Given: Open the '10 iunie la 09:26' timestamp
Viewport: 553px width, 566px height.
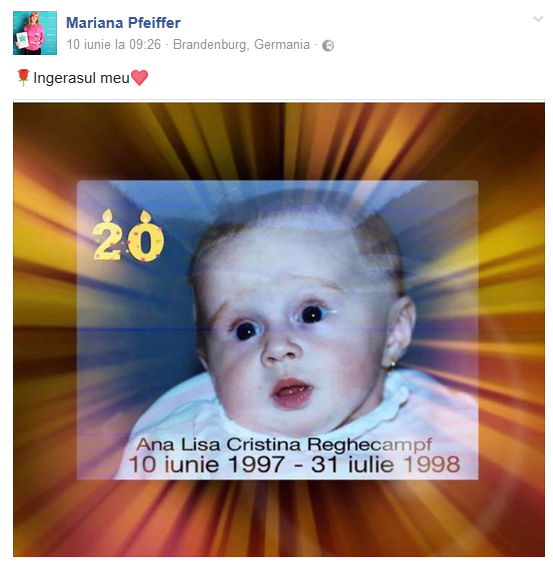Looking at the screenshot, I should [114, 44].
